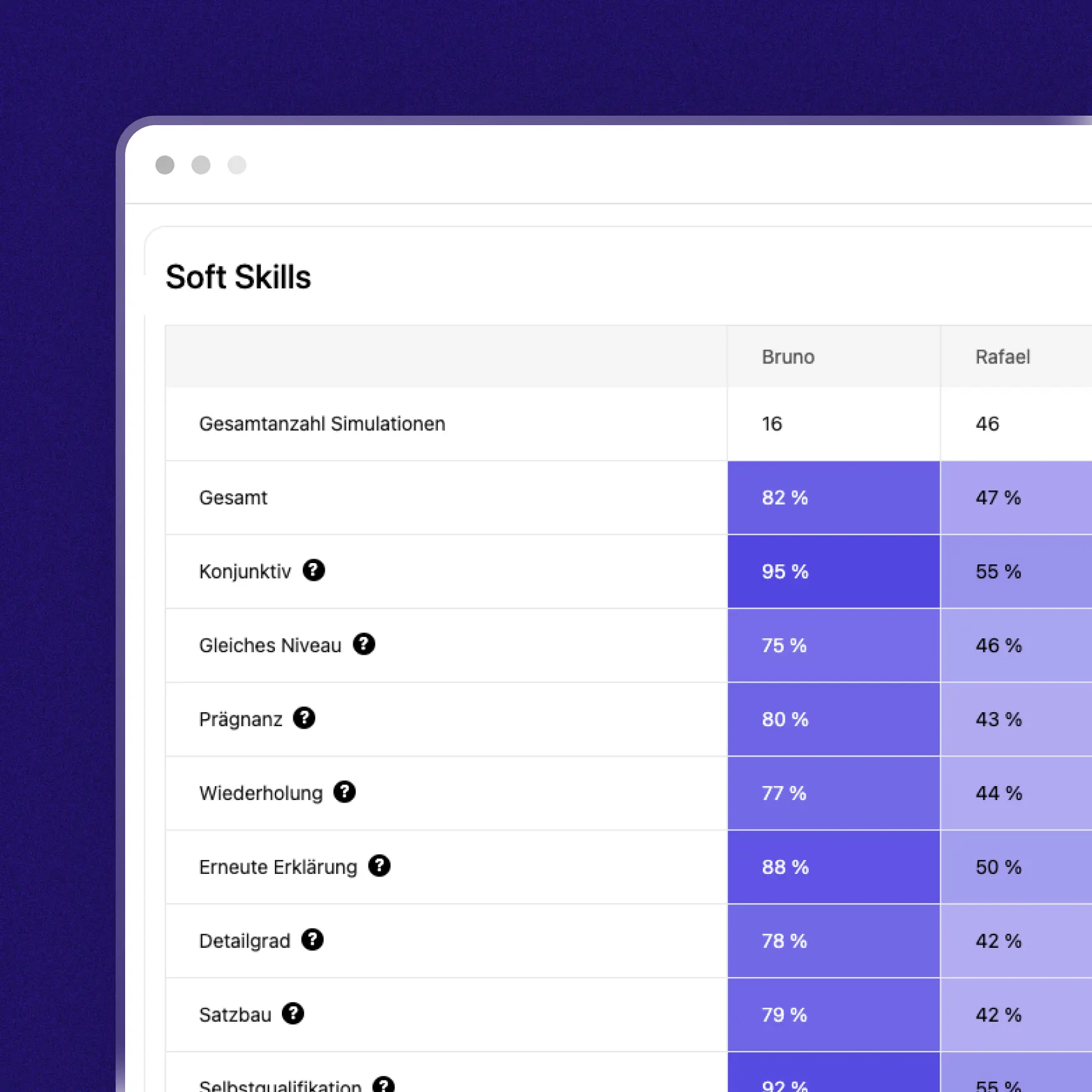Image resolution: width=1092 pixels, height=1092 pixels.
Task: Click Bruno's simulation count 16
Action: 772,424
